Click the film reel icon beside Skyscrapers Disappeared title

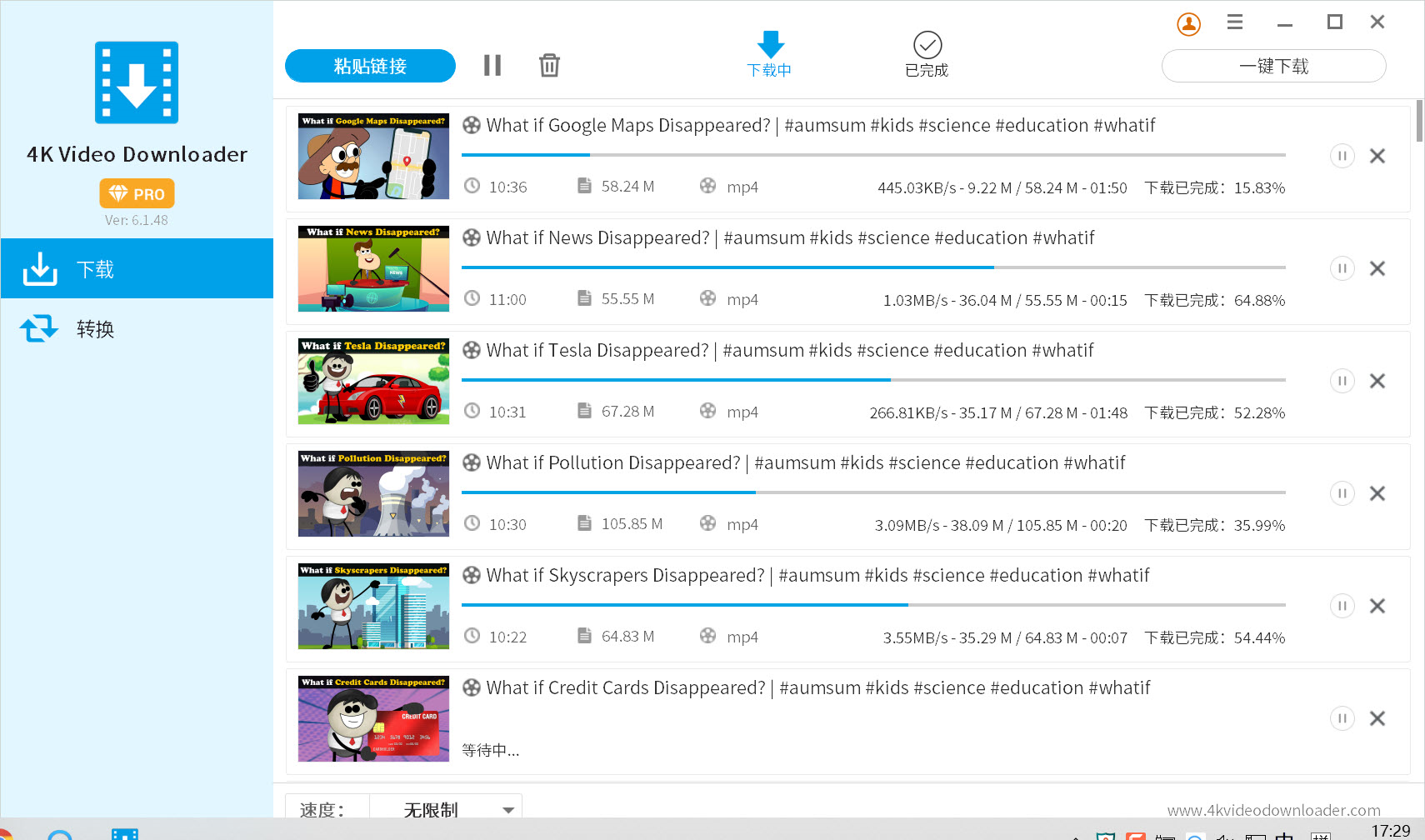click(472, 575)
